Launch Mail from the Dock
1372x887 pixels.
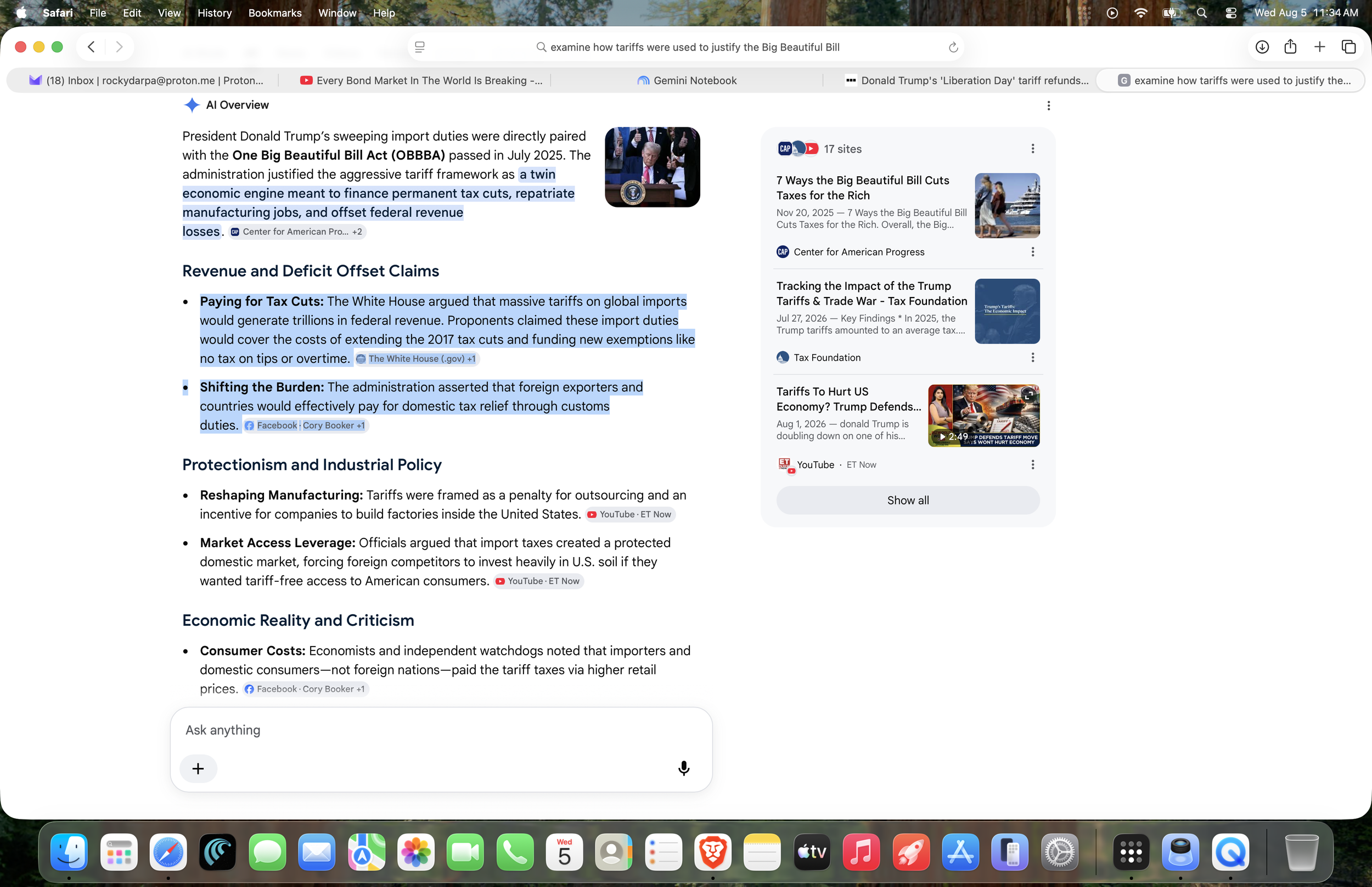click(317, 851)
